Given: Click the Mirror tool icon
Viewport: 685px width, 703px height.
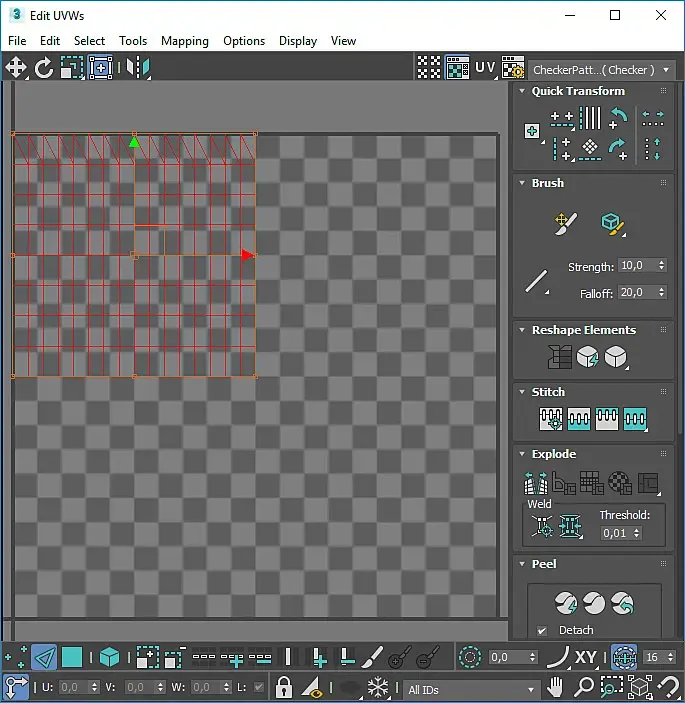Looking at the screenshot, I should 139,68.
